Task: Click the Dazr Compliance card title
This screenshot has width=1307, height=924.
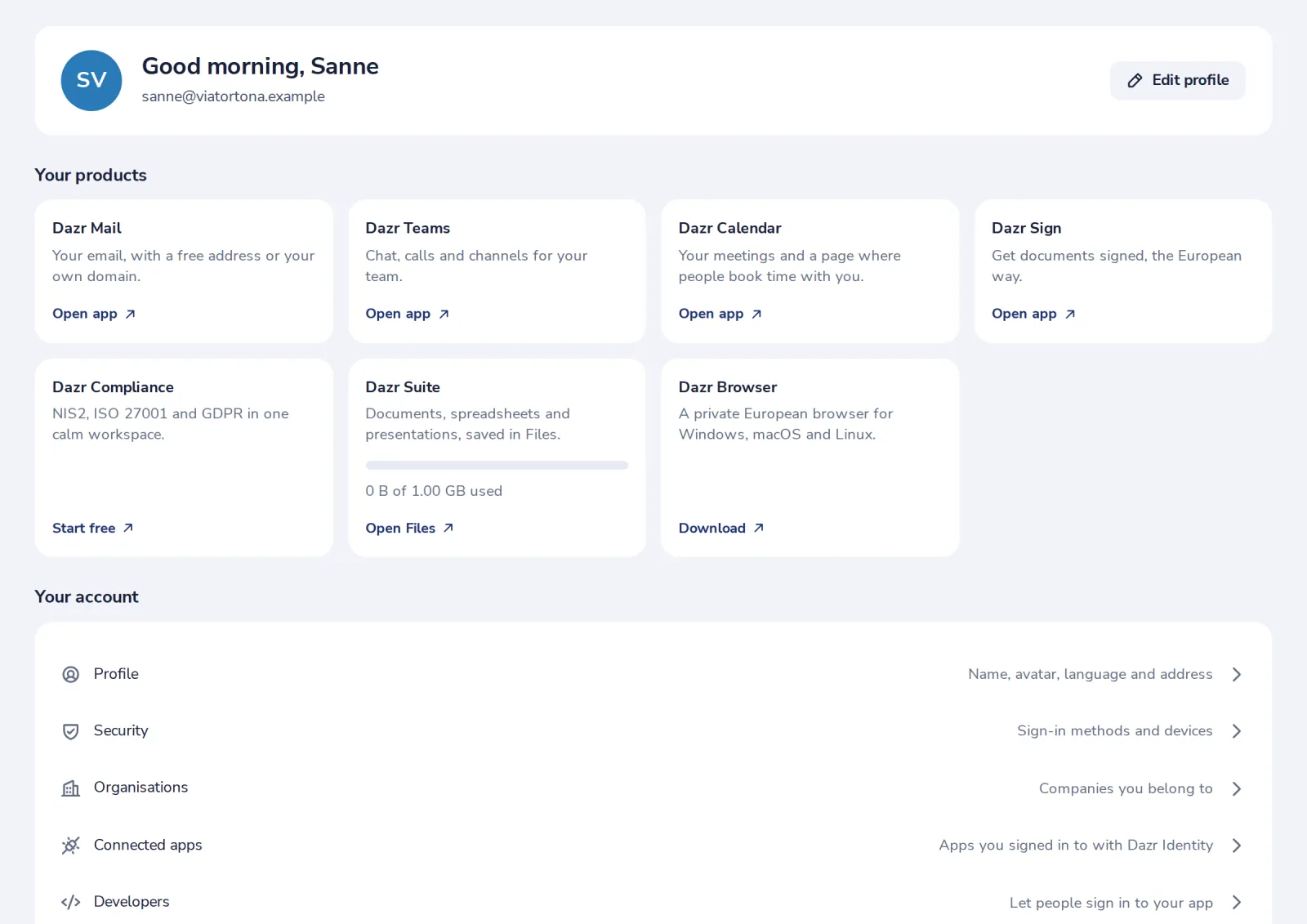Action: pyautogui.click(x=113, y=387)
